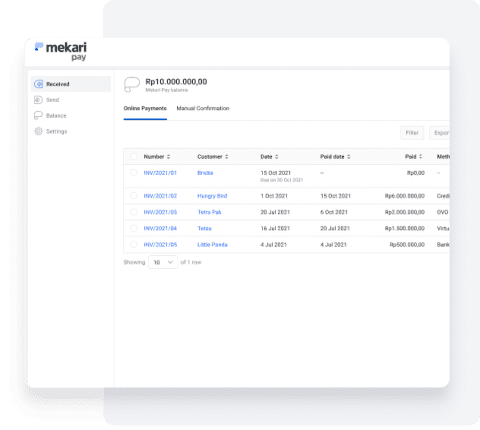
Task: Click the balance chat-bubble icon beside Rp10.000.000,00
Action: pyautogui.click(x=132, y=84)
